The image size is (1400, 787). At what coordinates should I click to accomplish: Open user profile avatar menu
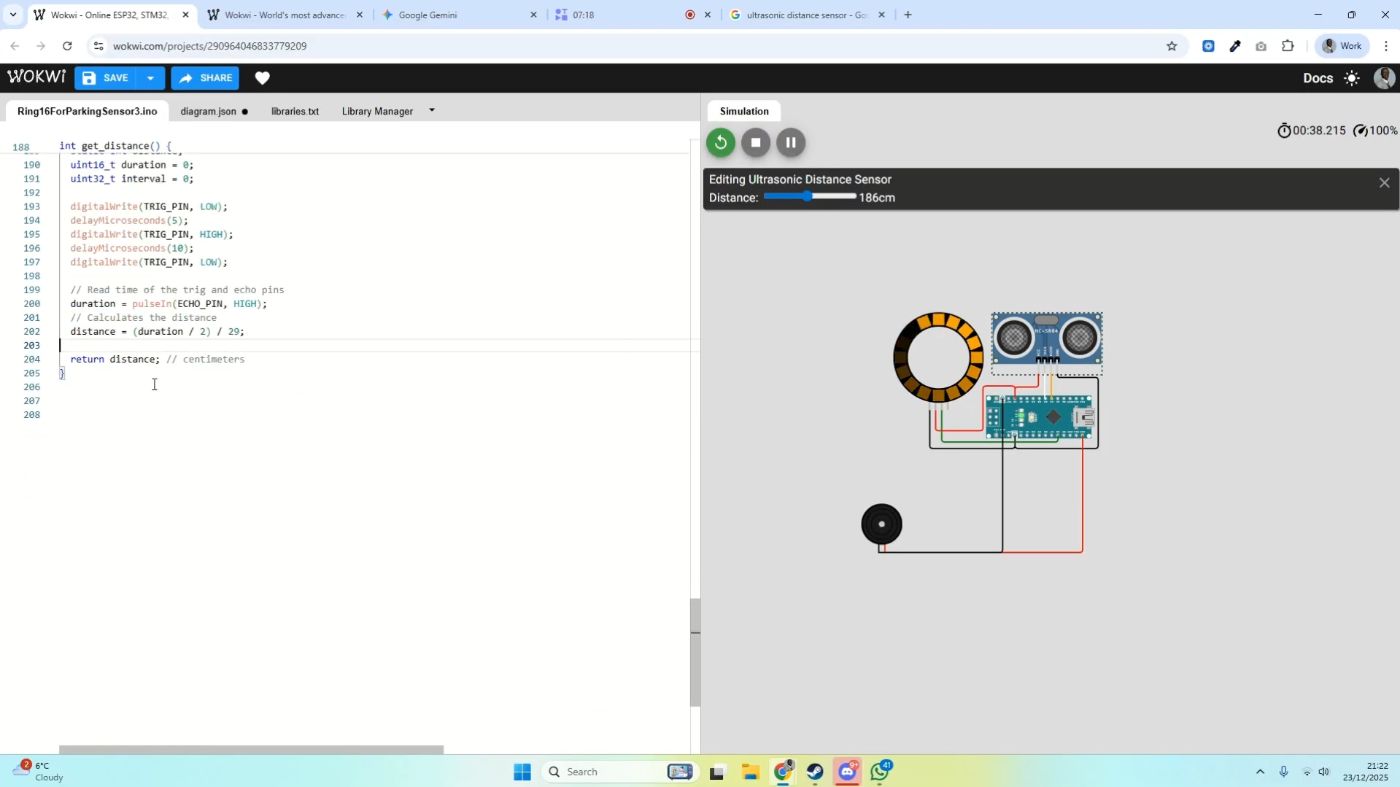pos(1385,78)
